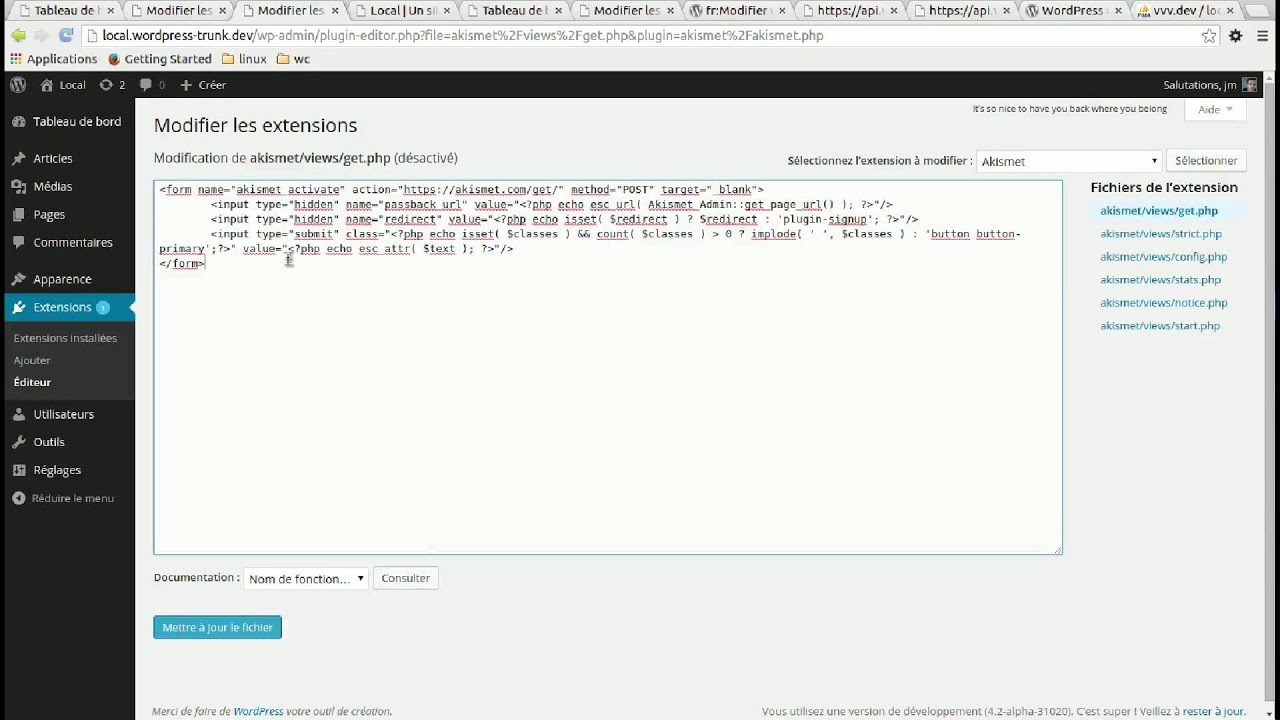Open the Médias library menu
This screenshot has height=720, width=1280.
pos(67,186)
